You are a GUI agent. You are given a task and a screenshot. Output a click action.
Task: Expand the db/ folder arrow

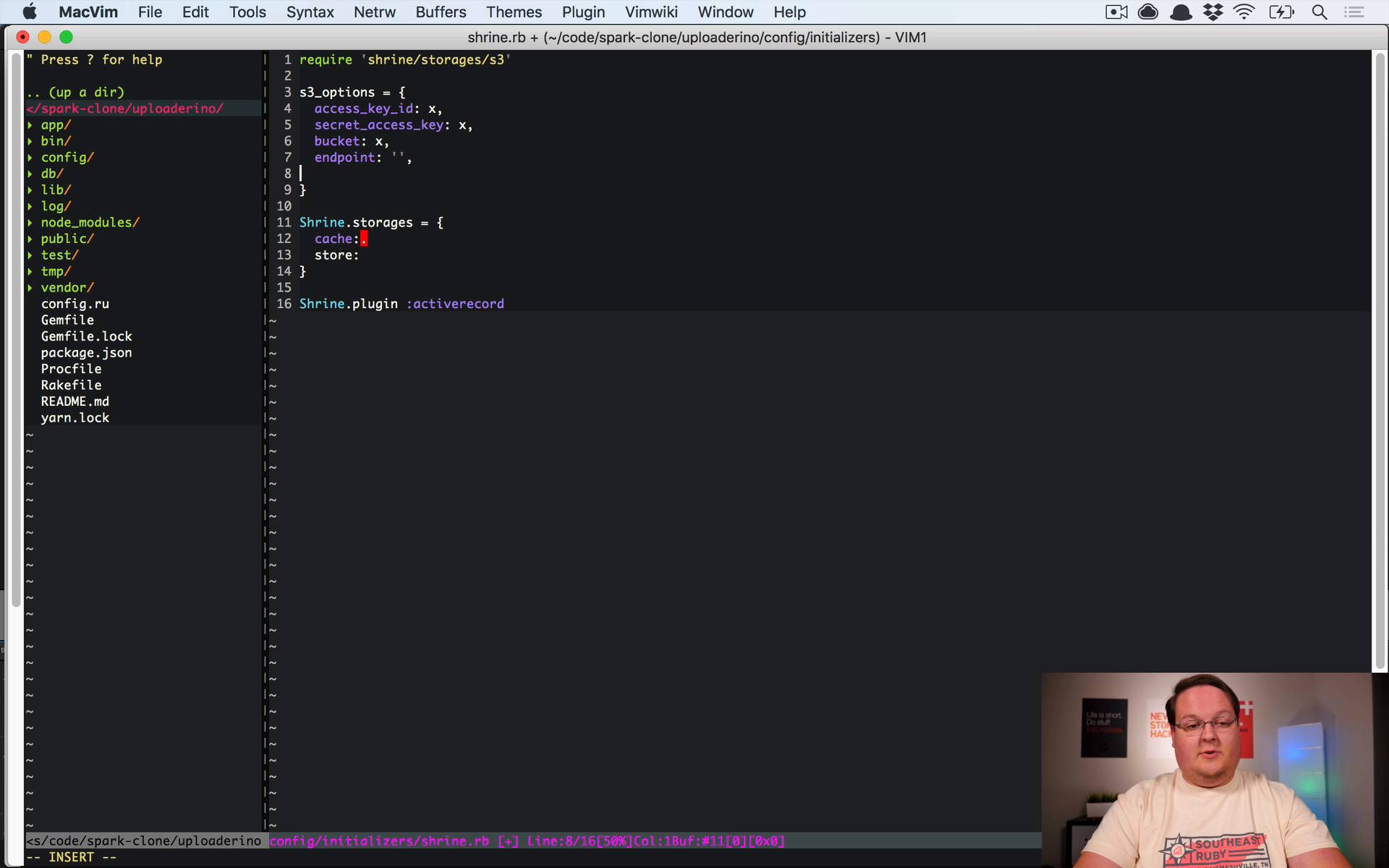coord(30,174)
